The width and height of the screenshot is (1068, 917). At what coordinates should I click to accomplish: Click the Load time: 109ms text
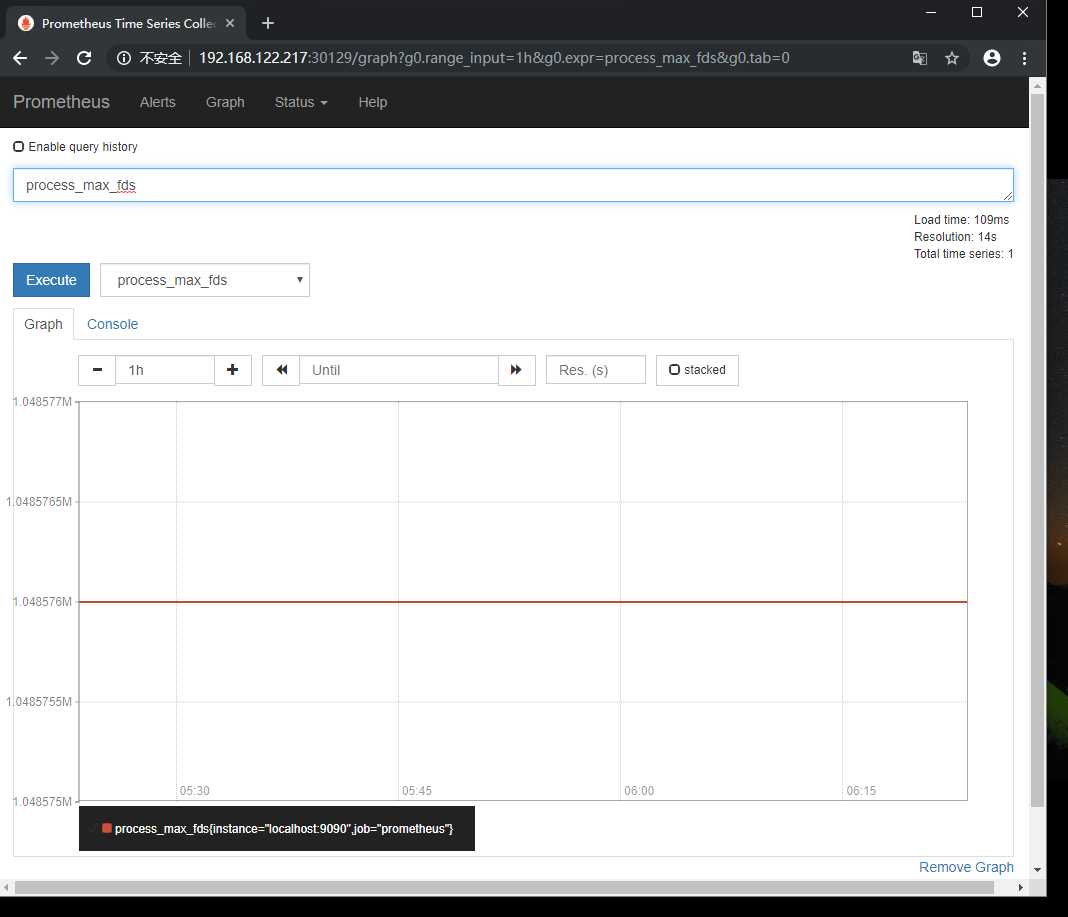(x=961, y=219)
